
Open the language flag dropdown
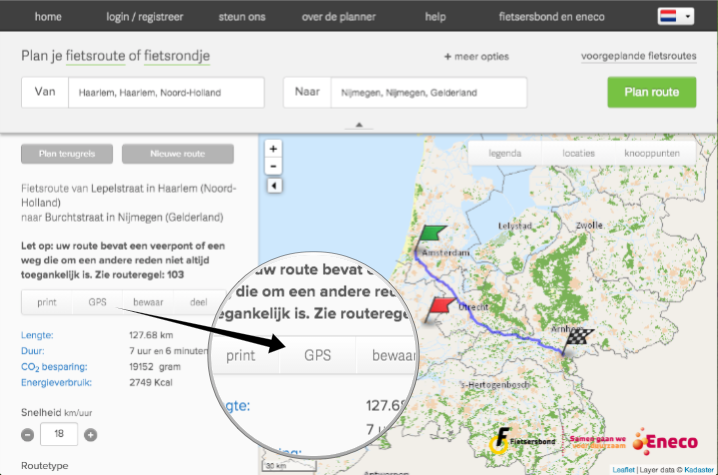pyautogui.click(x=675, y=17)
